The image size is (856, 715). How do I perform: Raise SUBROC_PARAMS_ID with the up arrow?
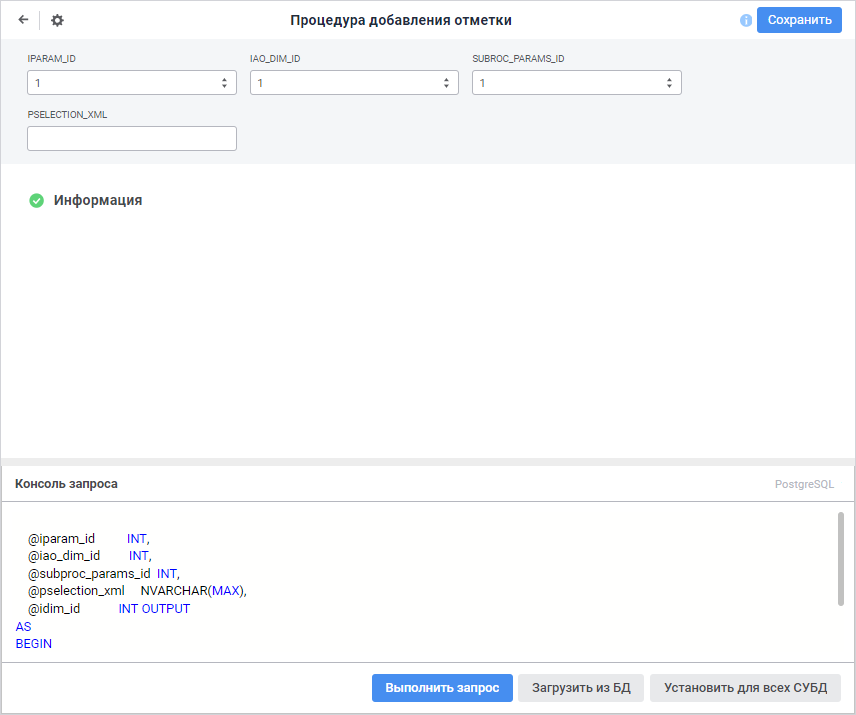(x=668, y=79)
